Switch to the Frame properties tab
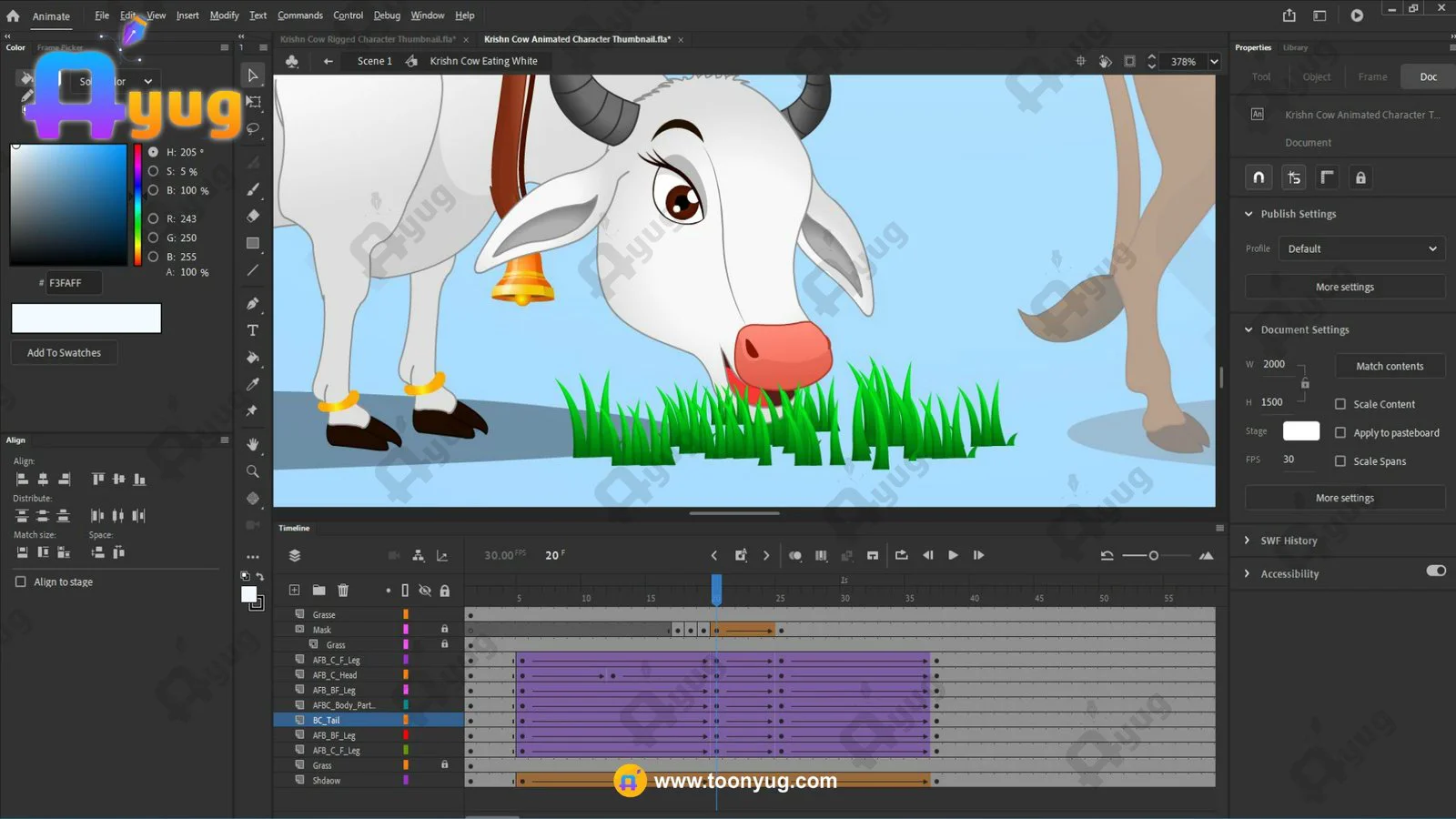The height and width of the screenshot is (819, 1456). click(x=1372, y=76)
